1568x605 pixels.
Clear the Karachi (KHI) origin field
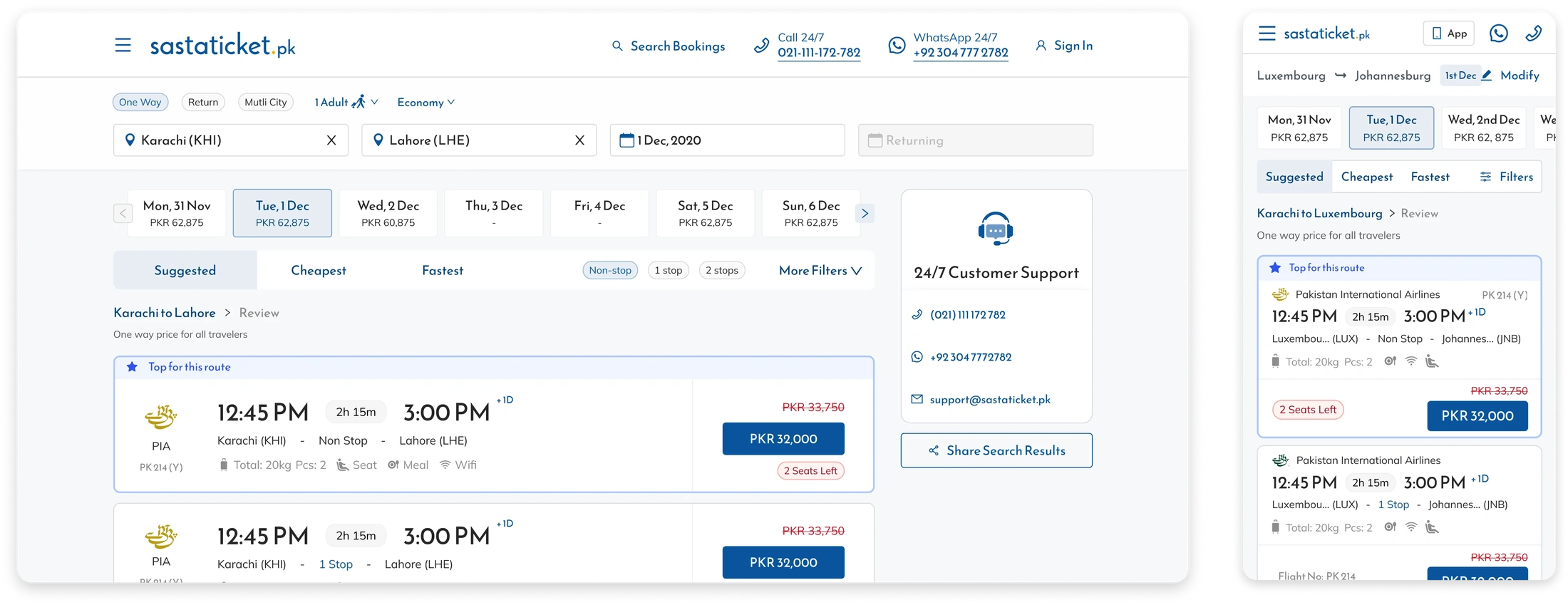click(x=331, y=140)
